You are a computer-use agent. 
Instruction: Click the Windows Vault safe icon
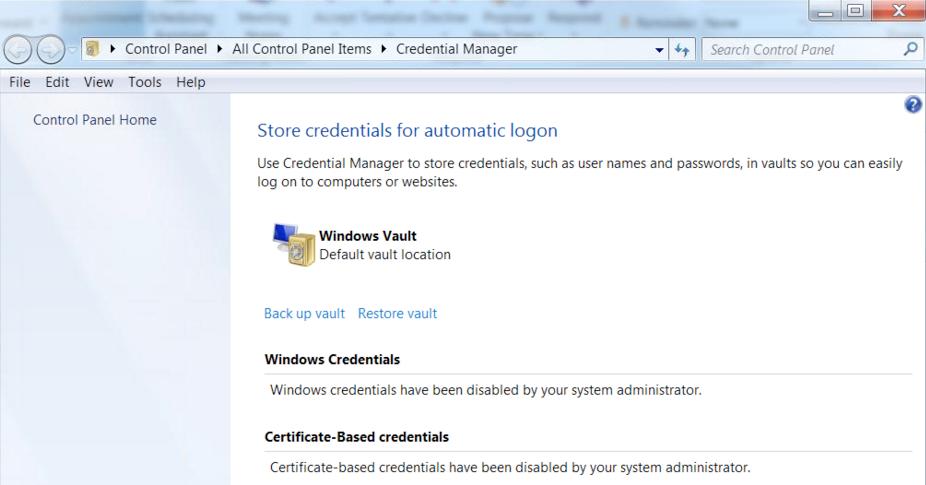[294, 245]
